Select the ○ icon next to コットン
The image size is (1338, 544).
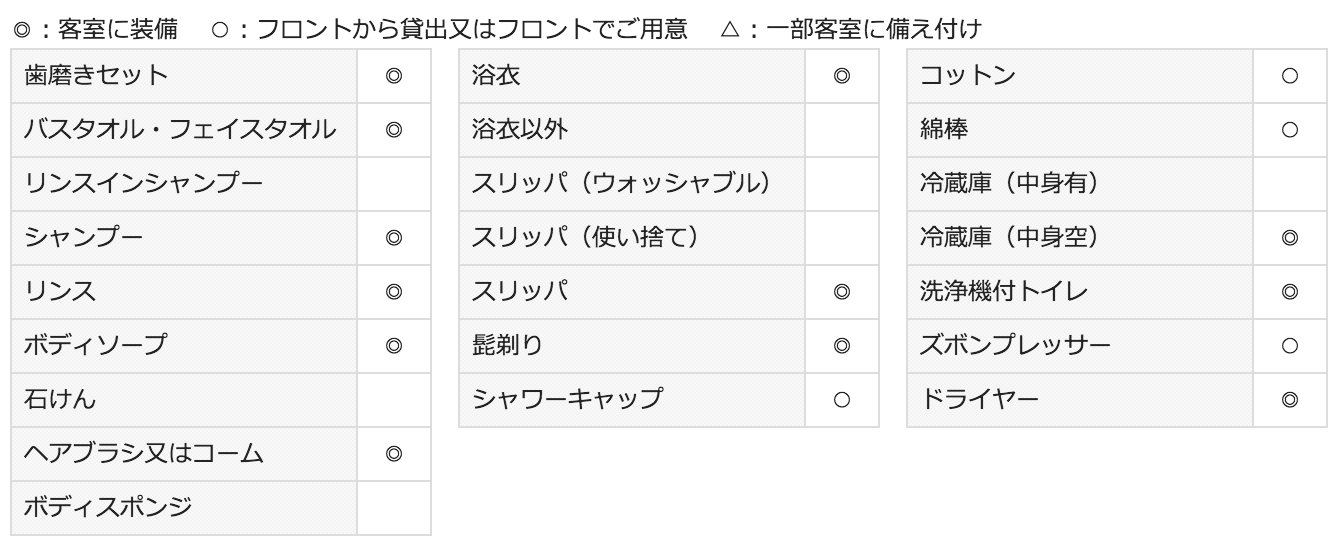1290,76
